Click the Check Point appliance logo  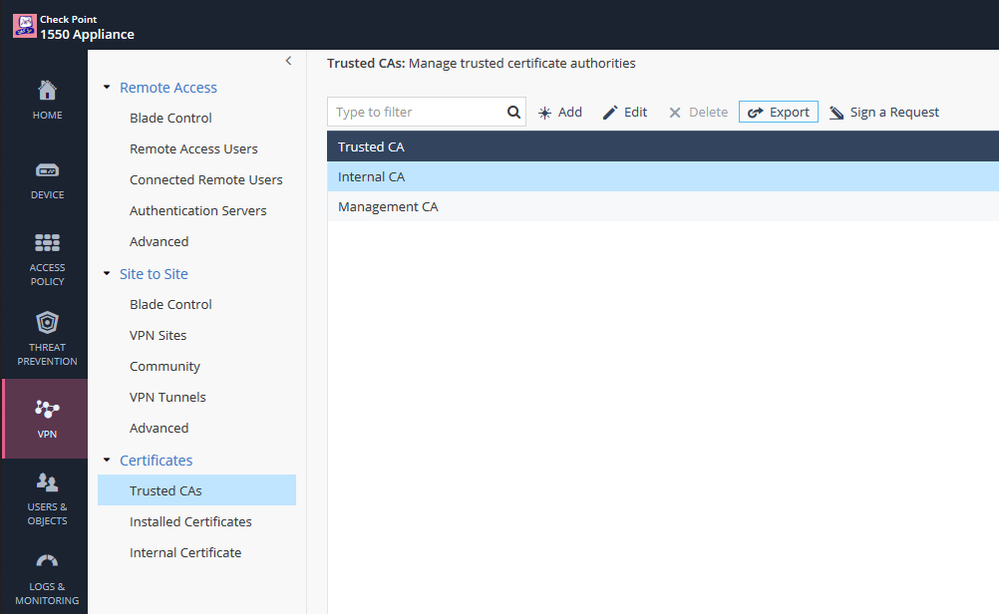tap(25, 26)
